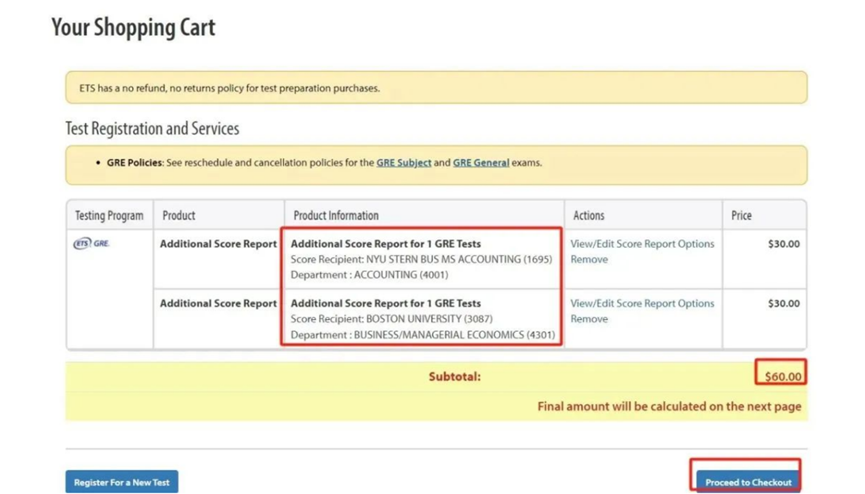
Task: Click the Your Shopping Cart heading
Action: tap(134, 28)
